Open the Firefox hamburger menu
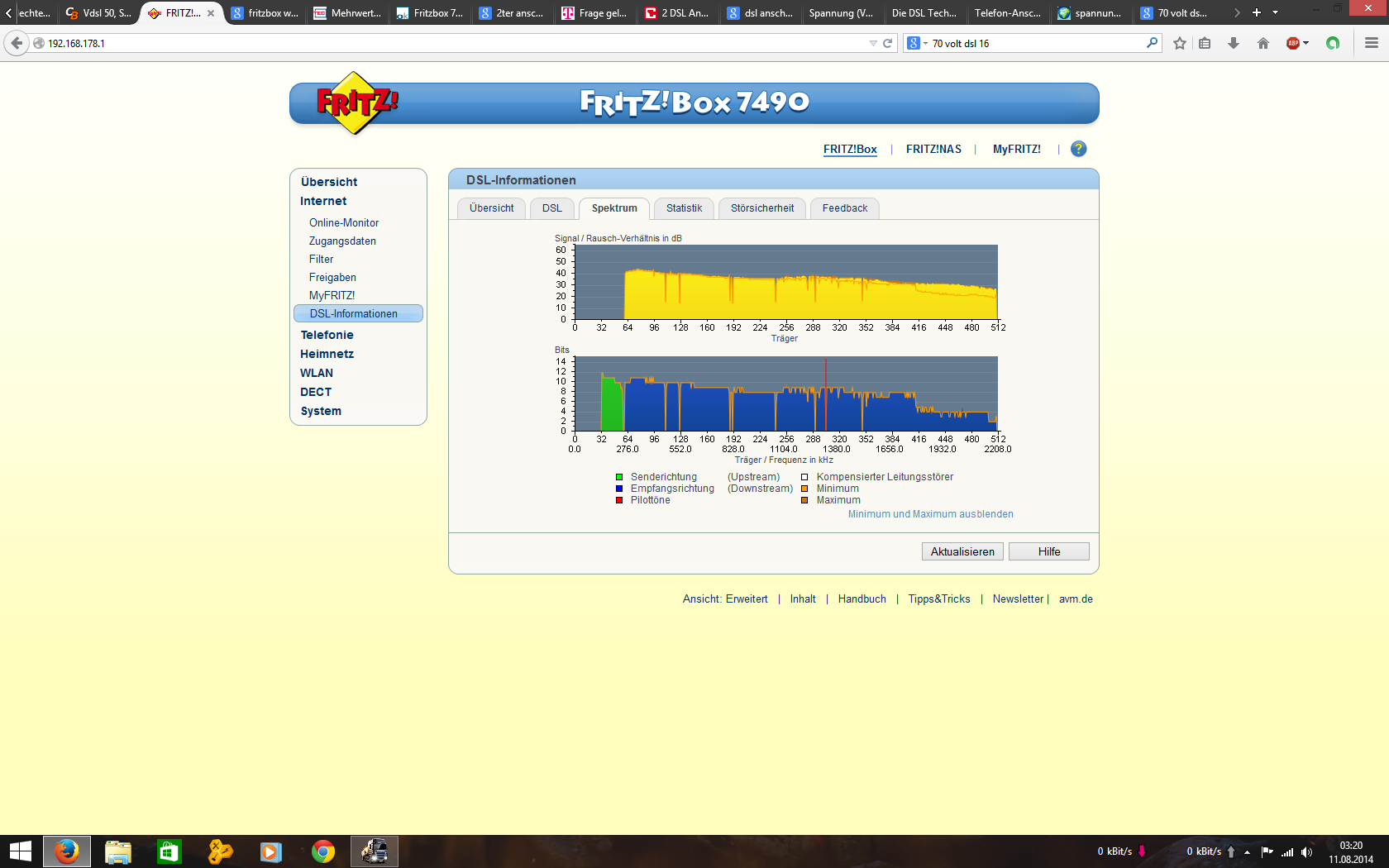Viewport: 1389px width, 868px height. click(1372, 43)
